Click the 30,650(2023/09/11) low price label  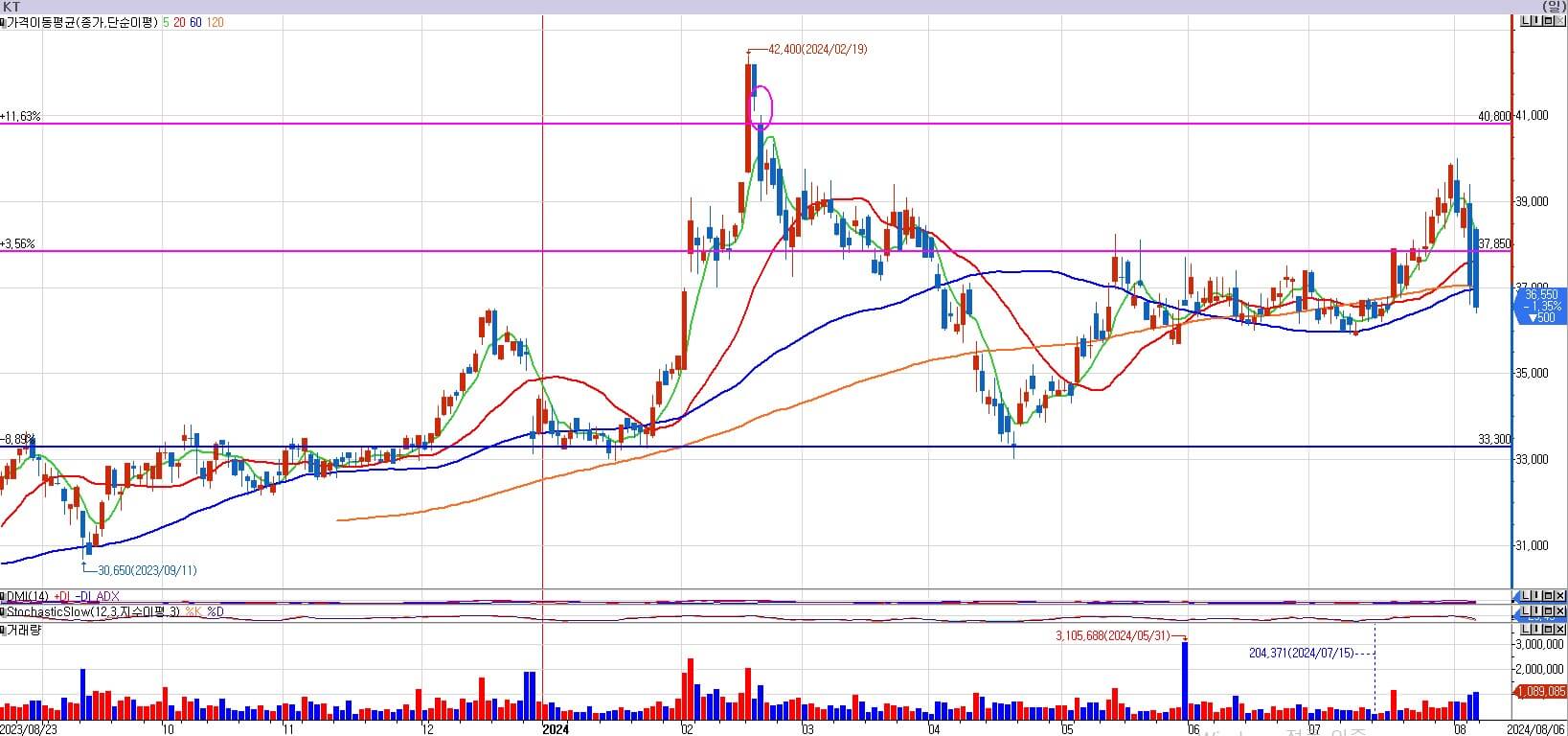(148, 570)
